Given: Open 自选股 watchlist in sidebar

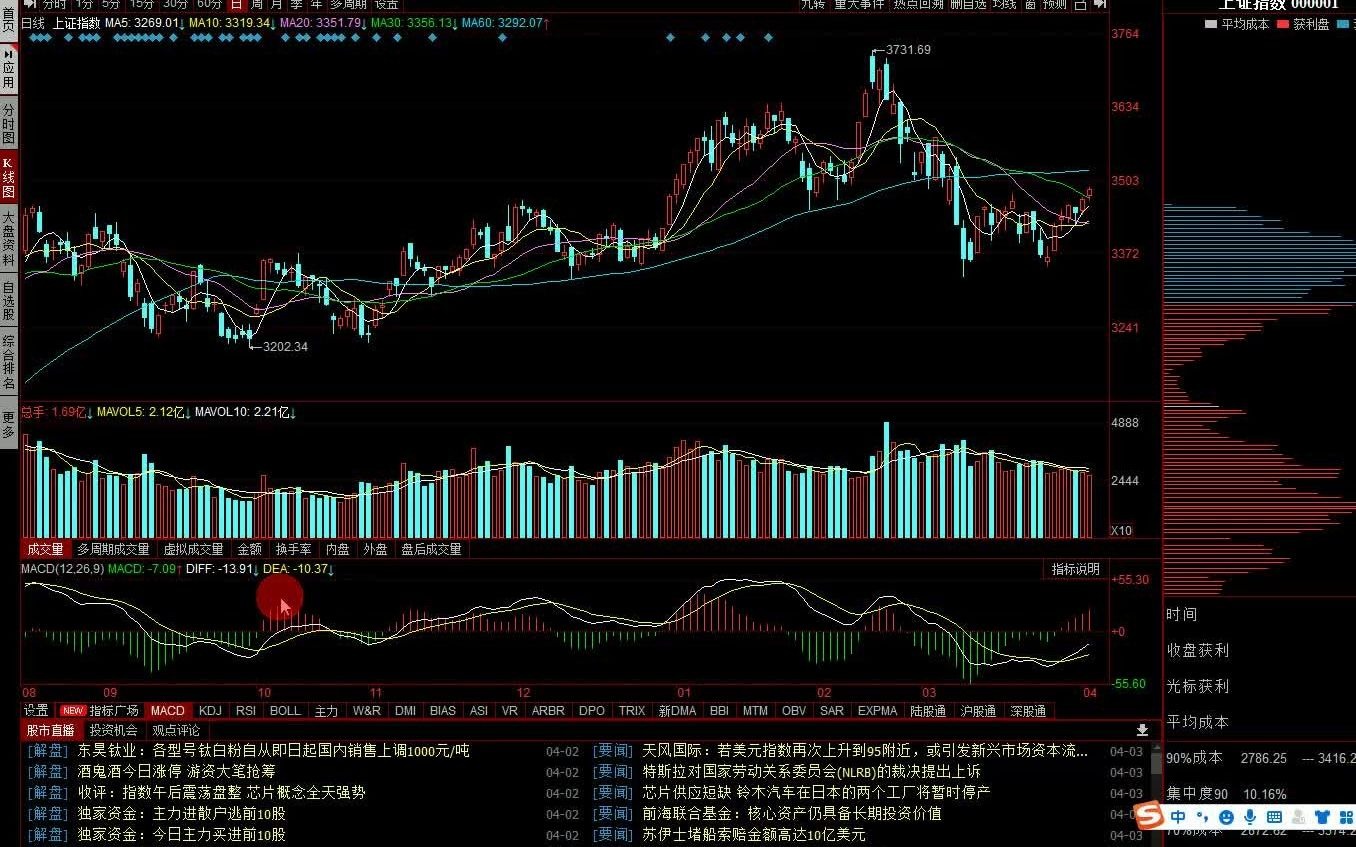Looking at the screenshot, I should click(x=9, y=300).
